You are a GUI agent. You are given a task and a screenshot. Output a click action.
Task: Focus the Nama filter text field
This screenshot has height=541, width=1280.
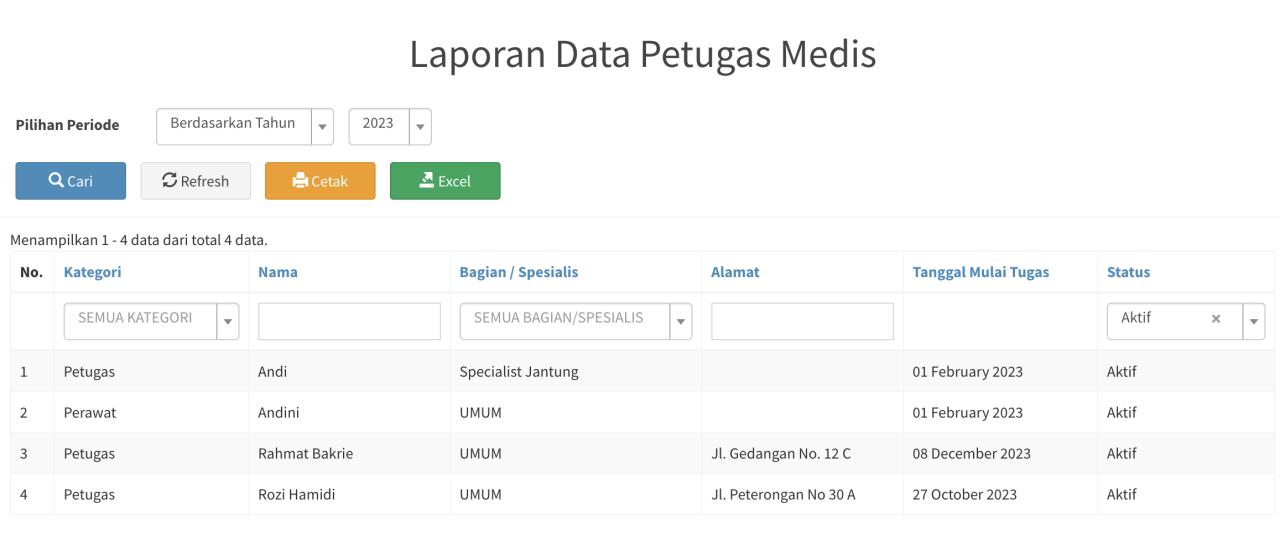[349, 321]
